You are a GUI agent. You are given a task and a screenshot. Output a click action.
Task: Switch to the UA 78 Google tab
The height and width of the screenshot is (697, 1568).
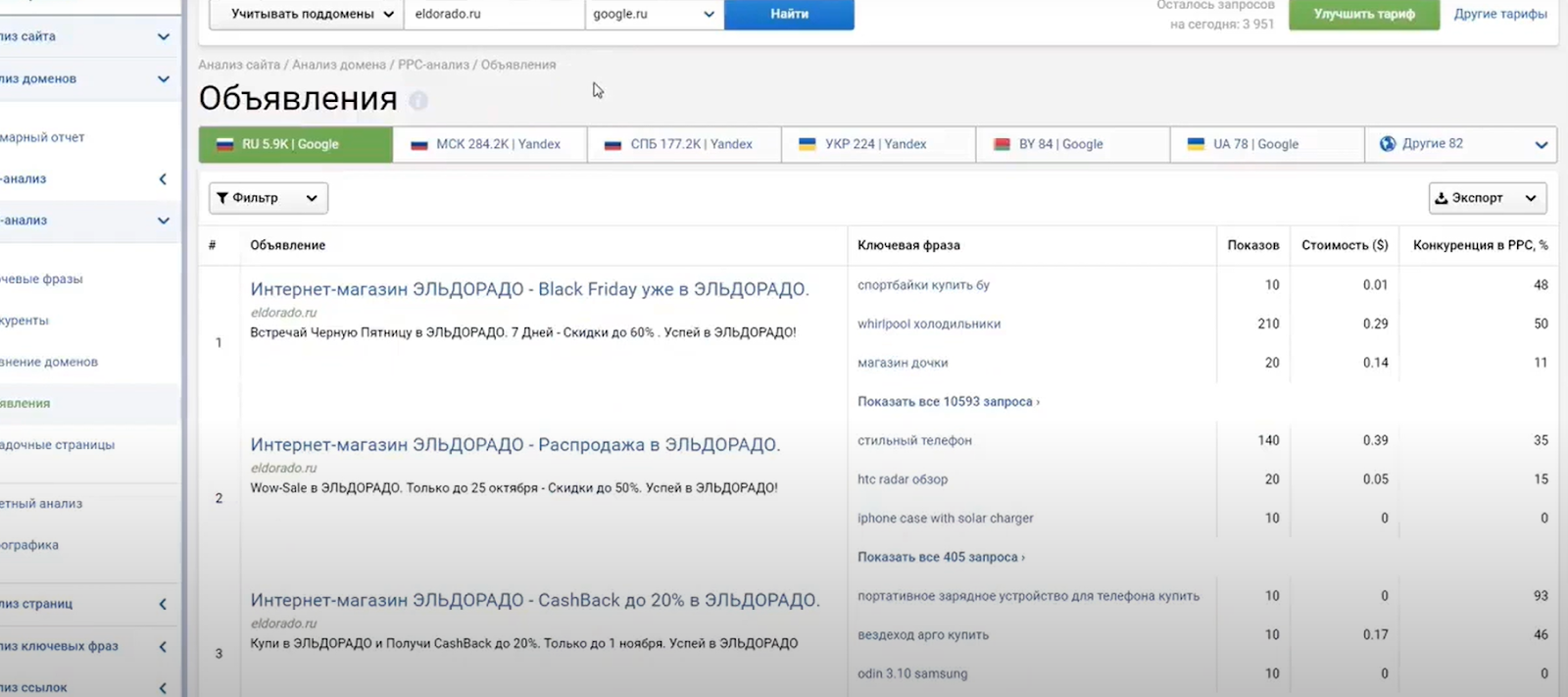(1266, 144)
